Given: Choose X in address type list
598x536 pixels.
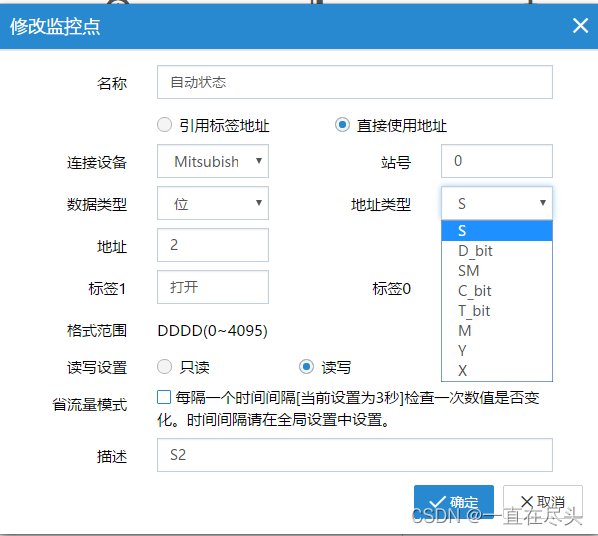Looking at the screenshot, I should tap(497, 370).
